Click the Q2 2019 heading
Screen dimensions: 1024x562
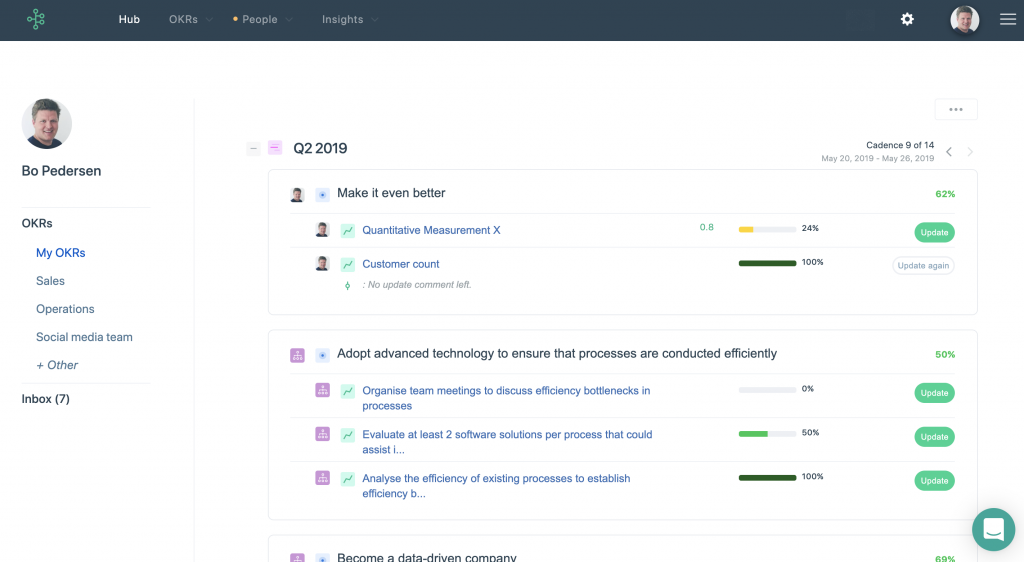click(x=320, y=148)
